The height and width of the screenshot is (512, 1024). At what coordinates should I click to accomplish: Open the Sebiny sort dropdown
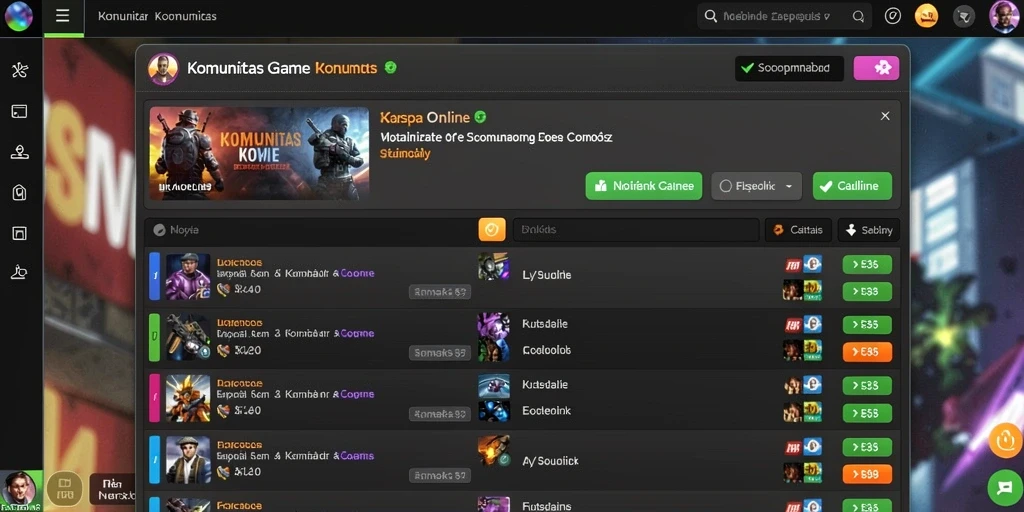tap(869, 230)
